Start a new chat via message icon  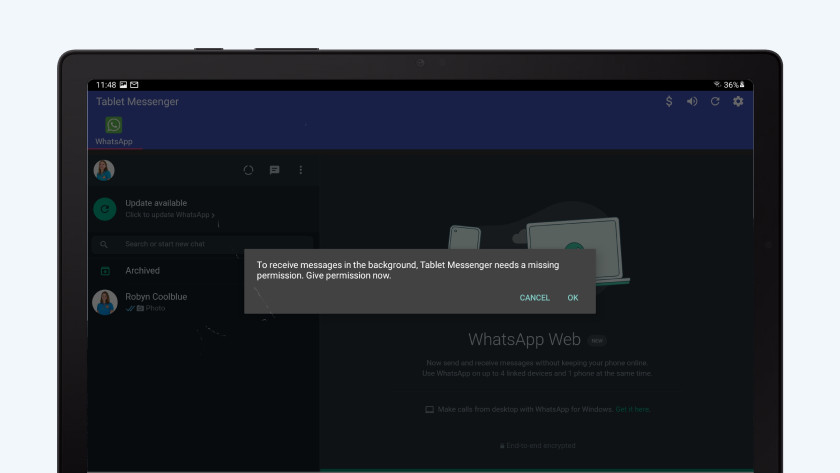coord(274,170)
